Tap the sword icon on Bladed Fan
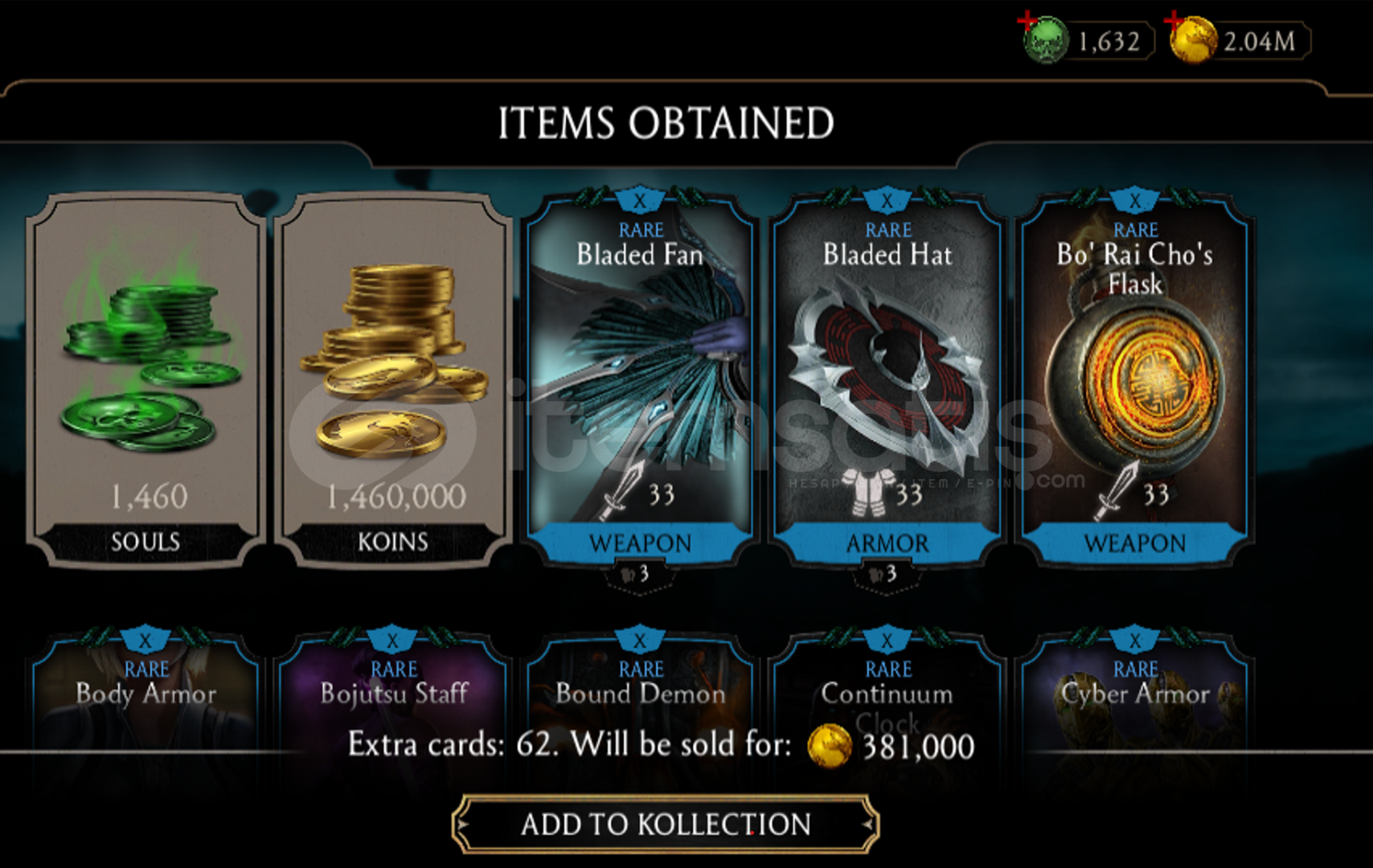The height and width of the screenshot is (868, 1373). point(623,491)
